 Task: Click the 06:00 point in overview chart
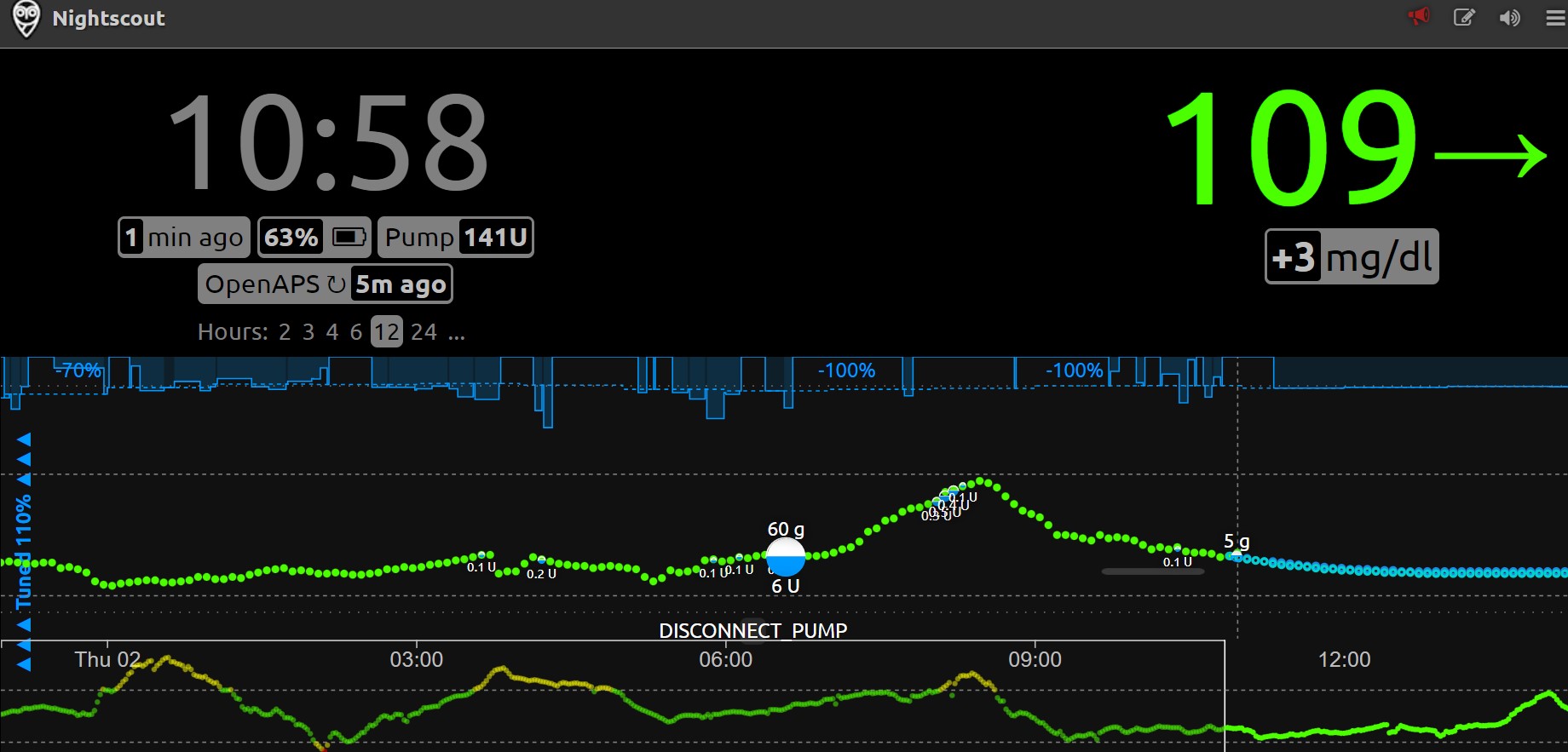tap(726, 659)
